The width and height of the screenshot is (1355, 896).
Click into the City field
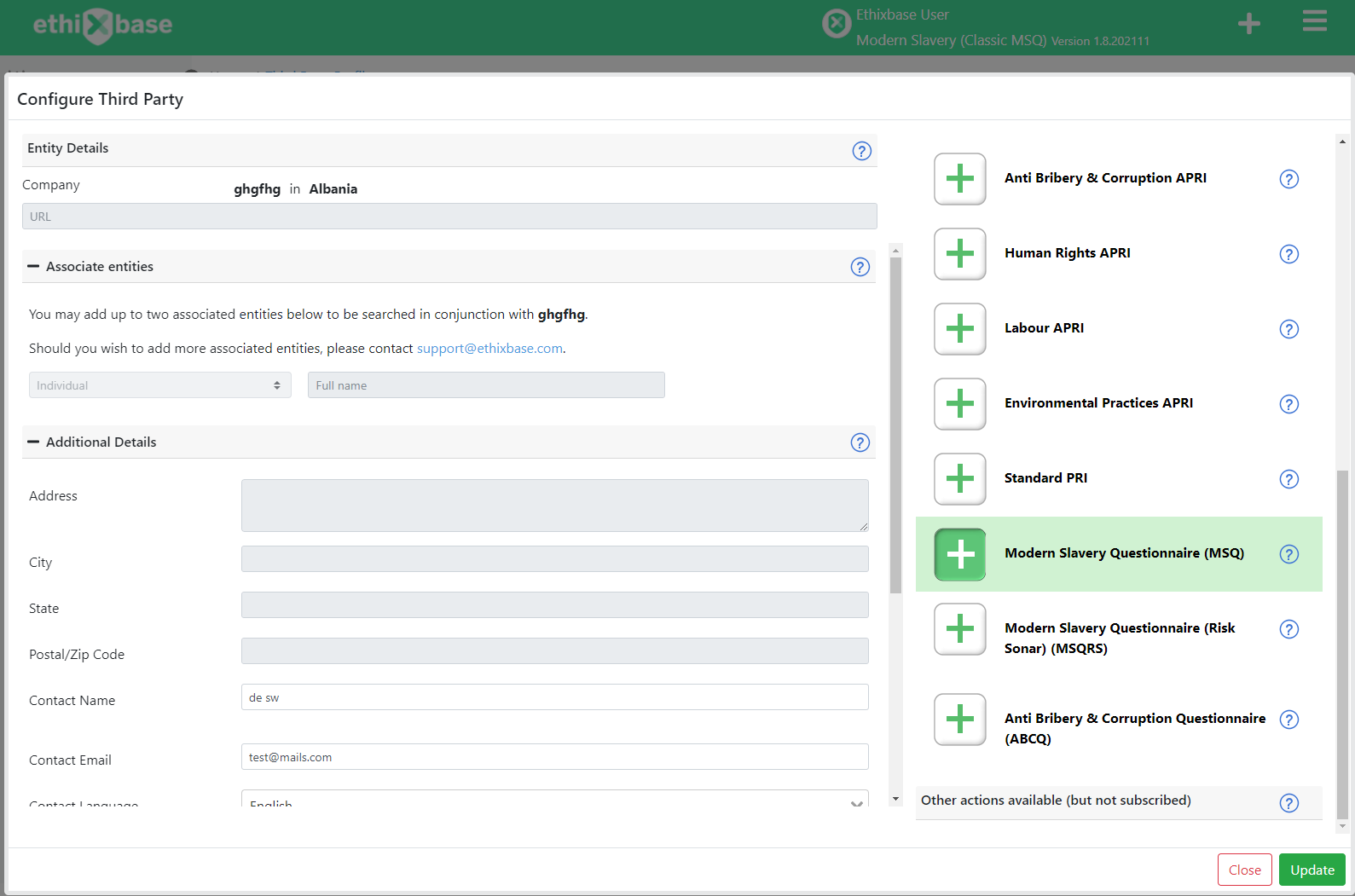555,559
